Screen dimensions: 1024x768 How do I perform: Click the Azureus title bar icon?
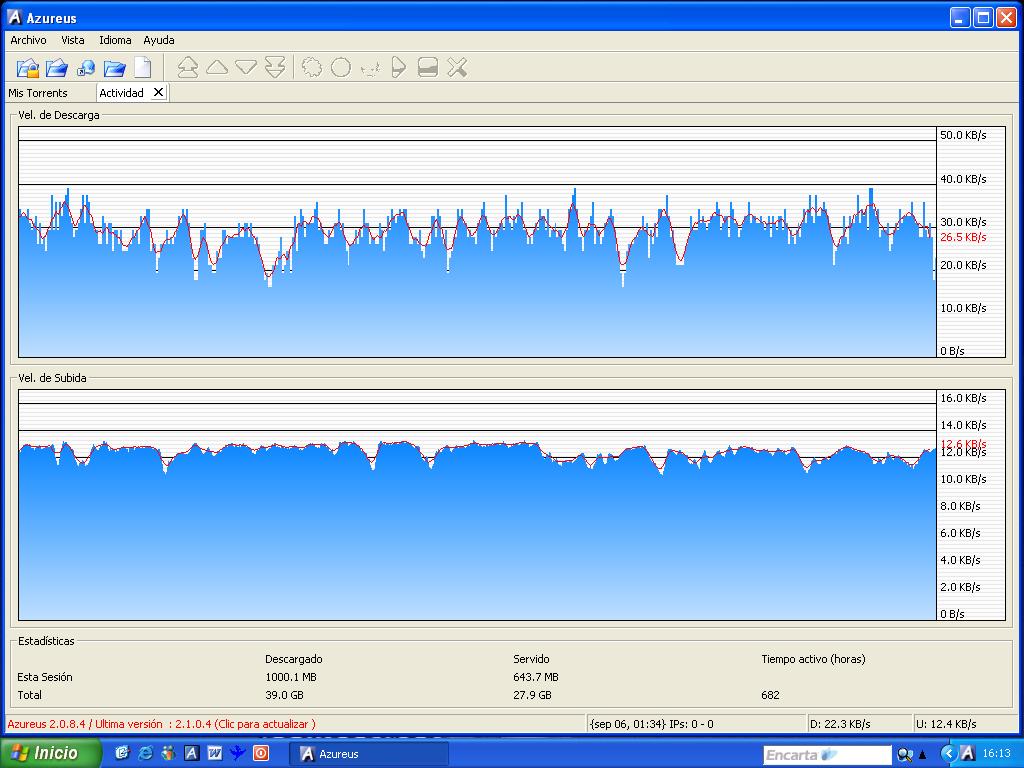click(x=14, y=18)
